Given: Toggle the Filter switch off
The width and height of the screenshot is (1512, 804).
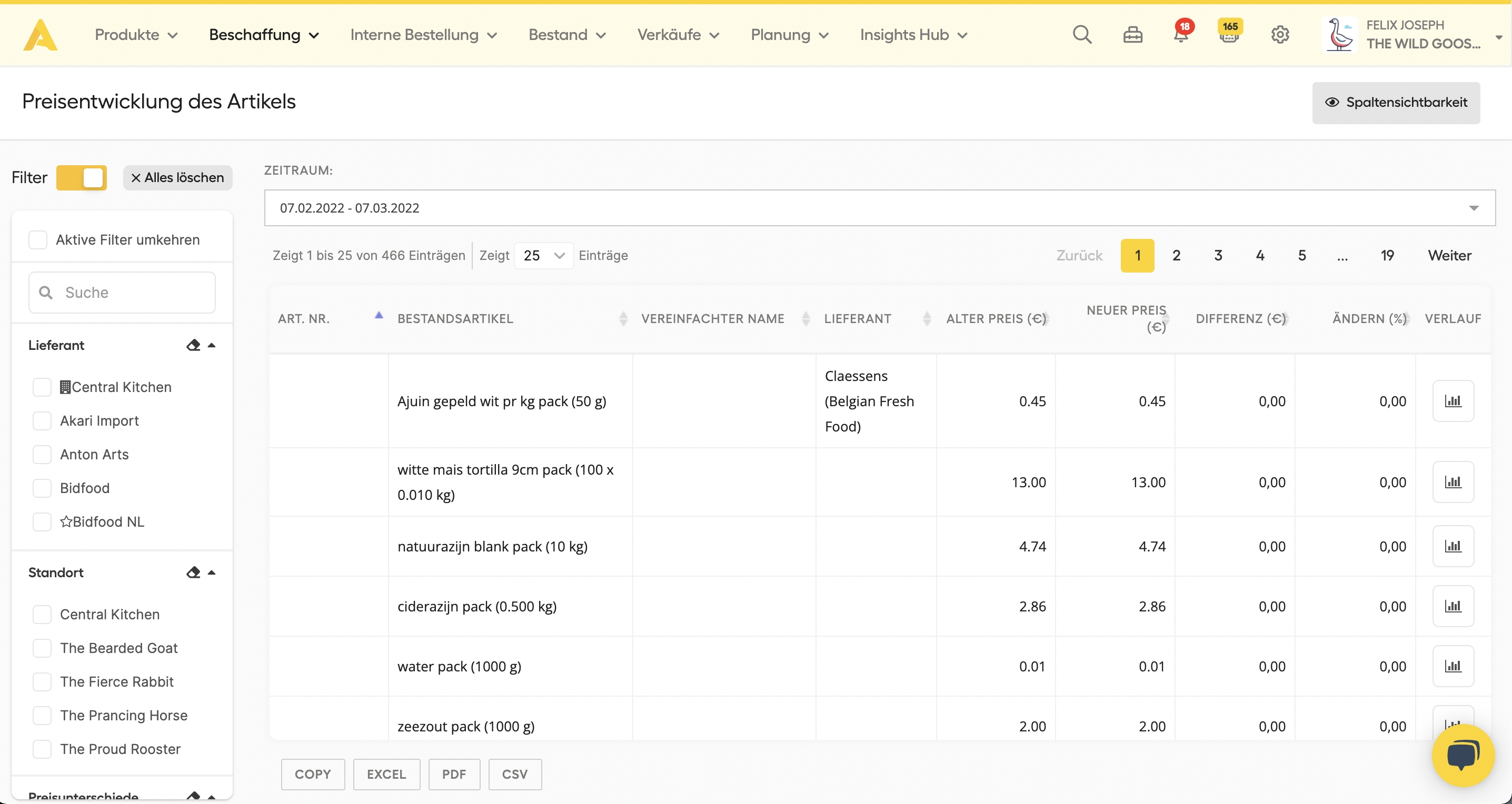Looking at the screenshot, I should 82,178.
